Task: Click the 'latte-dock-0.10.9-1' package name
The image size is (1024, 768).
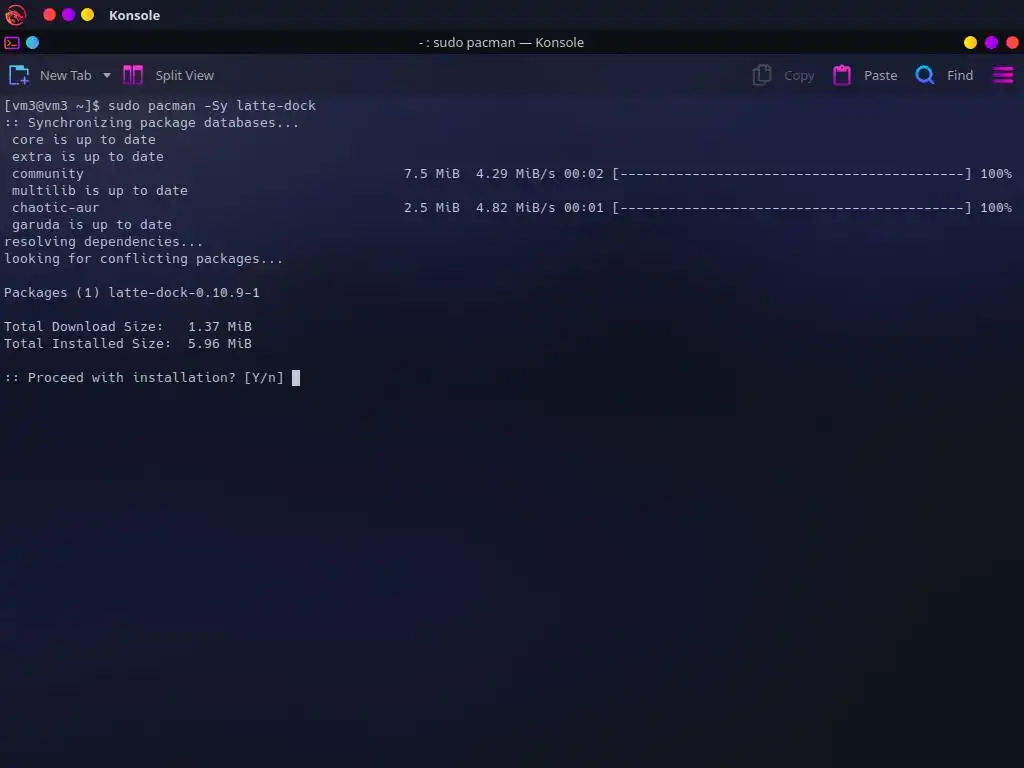Action: coord(184,293)
